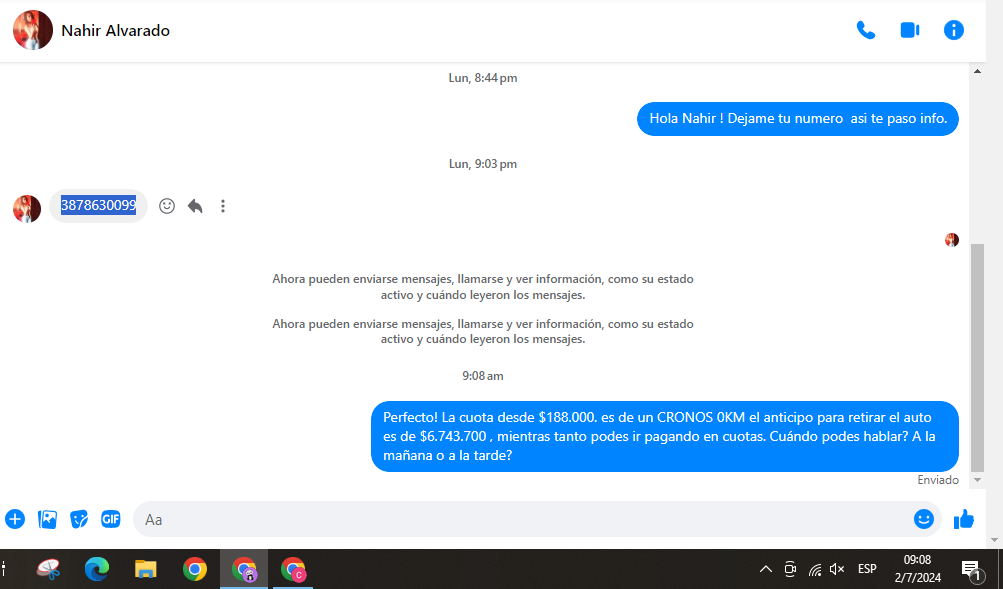The width and height of the screenshot is (1003, 589).
Task: Open more options for the number message
Action: click(223, 206)
